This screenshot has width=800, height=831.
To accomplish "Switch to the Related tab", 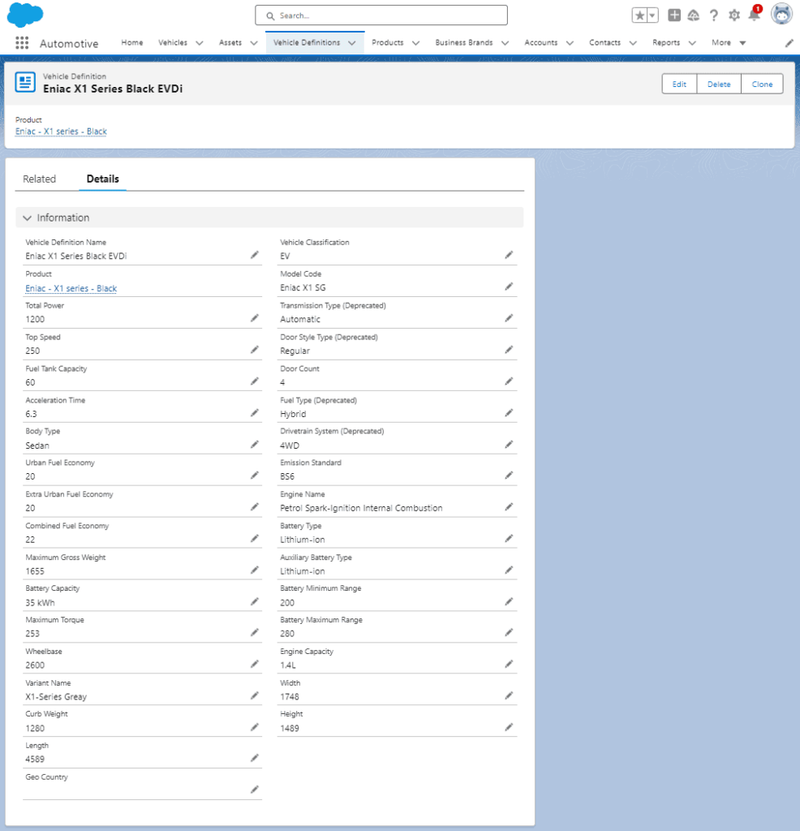I will [39, 179].
